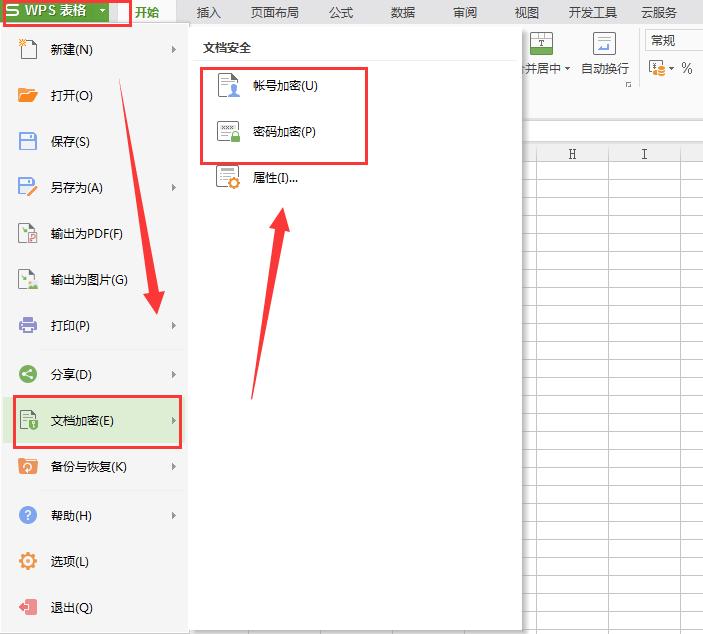The width and height of the screenshot is (703, 634).
Task: Switch to the 审阅 ribbon tab
Action: [465, 12]
